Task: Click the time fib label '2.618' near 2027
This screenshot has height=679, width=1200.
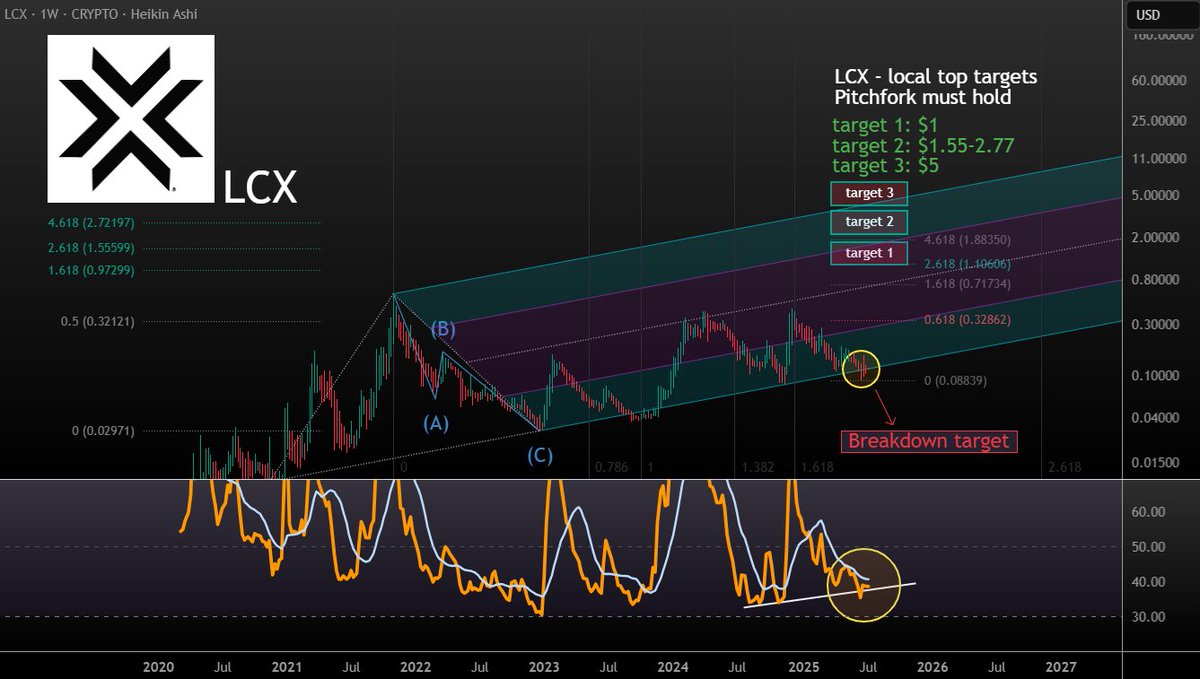Action: pos(1064,467)
